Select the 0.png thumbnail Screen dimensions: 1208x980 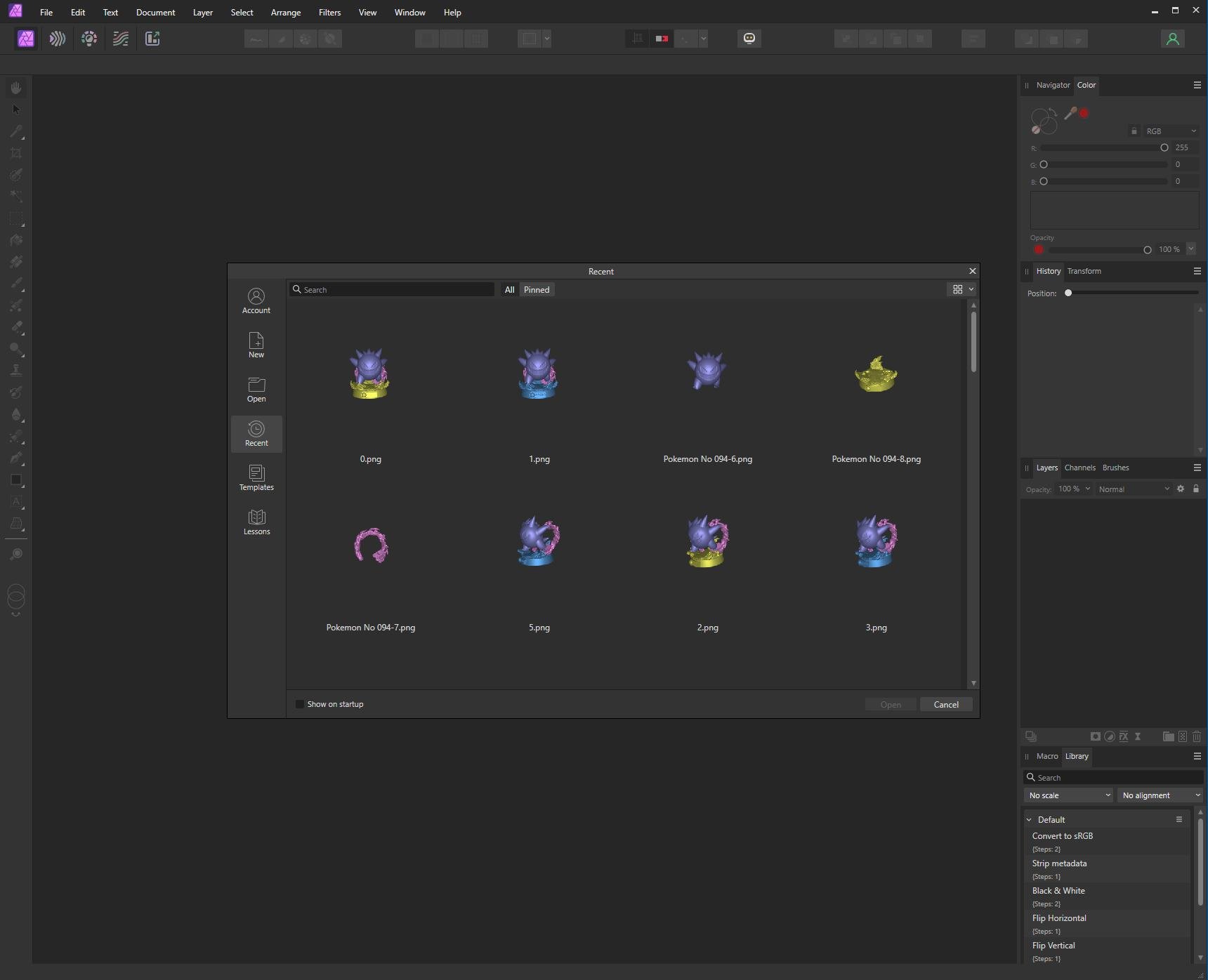pos(371,373)
